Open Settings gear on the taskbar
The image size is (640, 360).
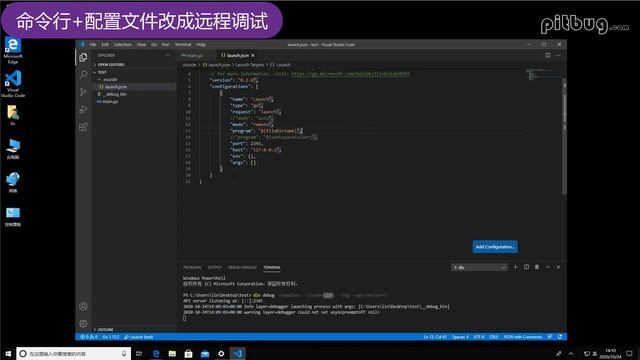tap(221, 353)
